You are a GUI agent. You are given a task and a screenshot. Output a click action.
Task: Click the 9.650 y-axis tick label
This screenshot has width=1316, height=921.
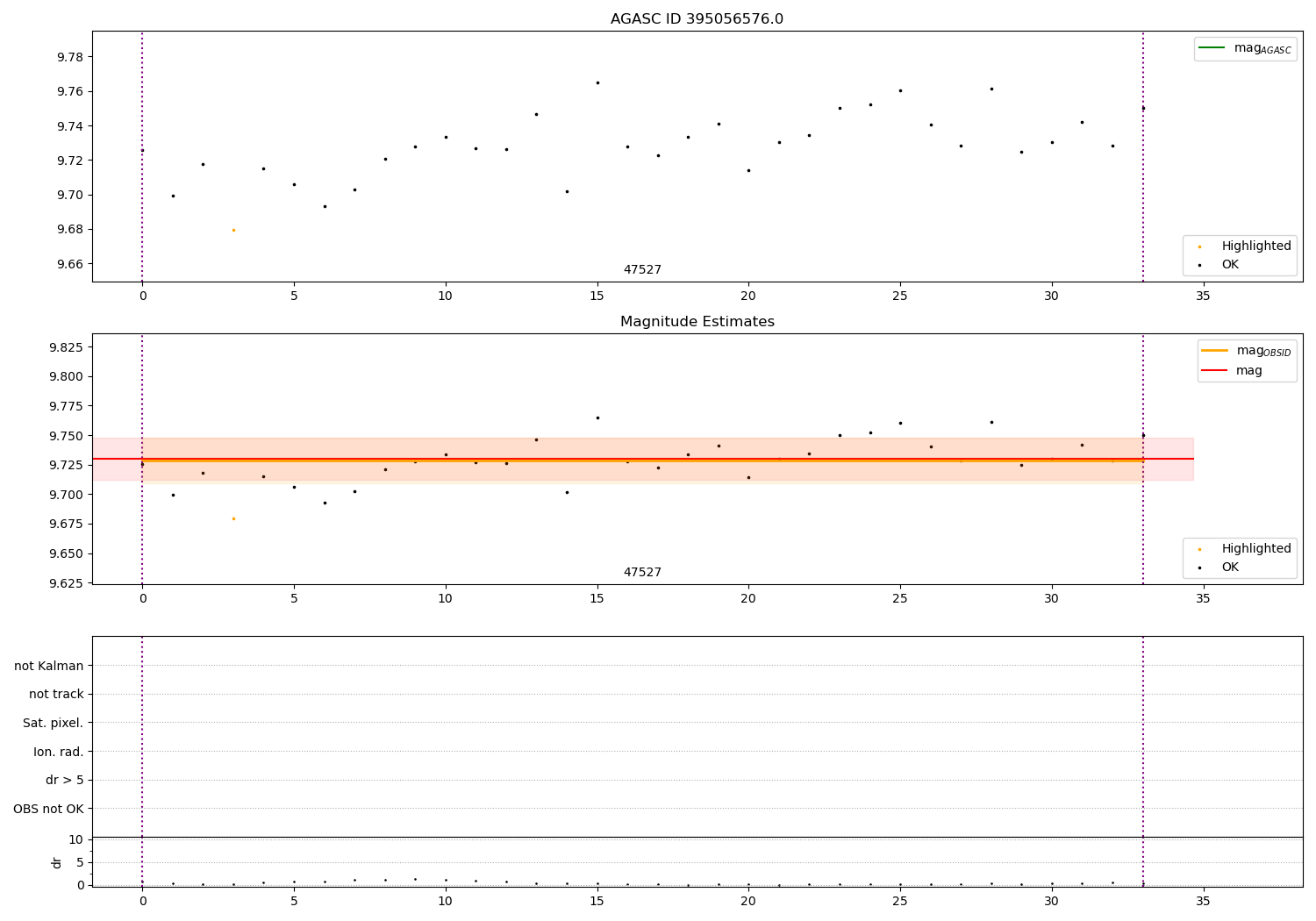67,553
